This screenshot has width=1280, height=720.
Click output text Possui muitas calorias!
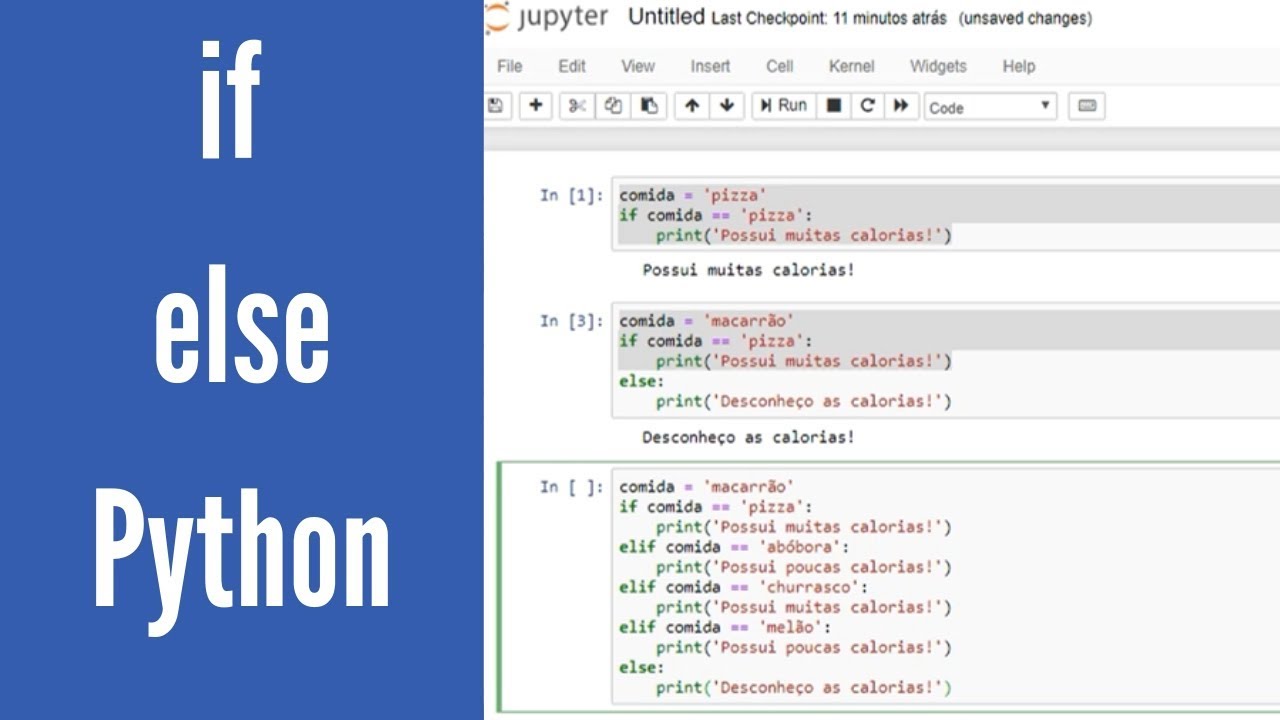(x=749, y=270)
